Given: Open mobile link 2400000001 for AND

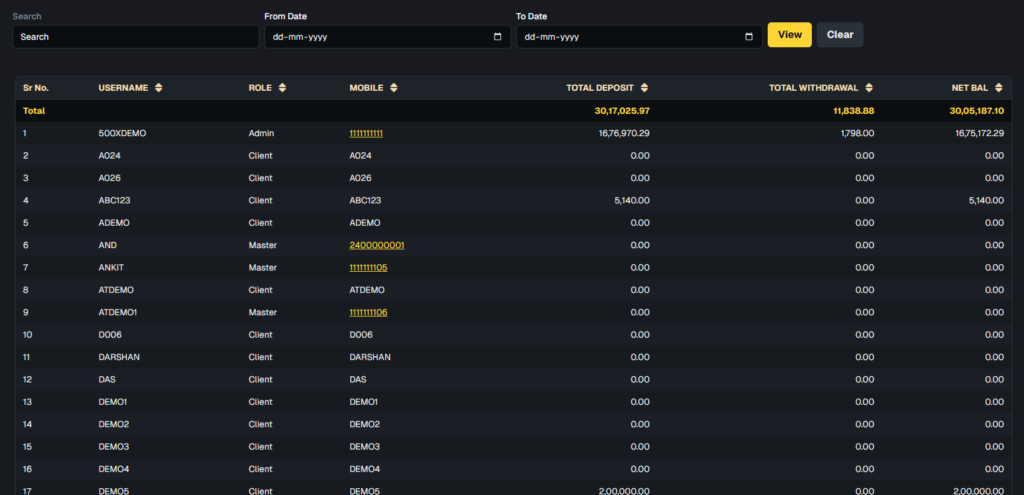Looking at the screenshot, I should (x=376, y=245).
